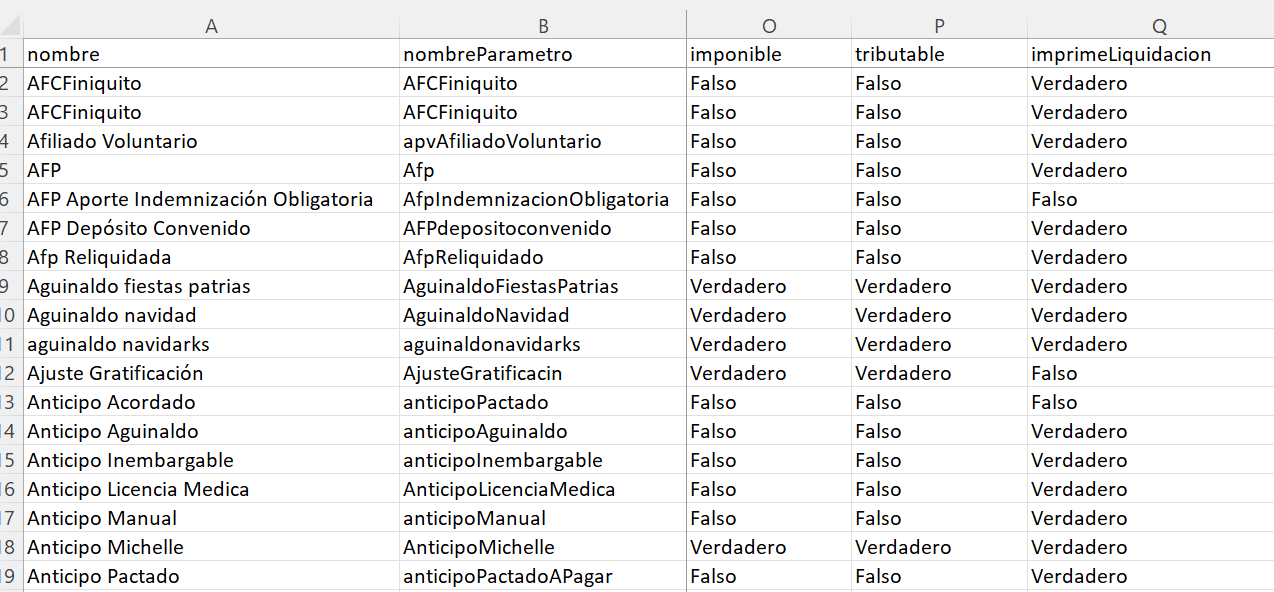
Task: Click imprimeLiquidacion value for Anticipo Acordado
Action: 1151,402
